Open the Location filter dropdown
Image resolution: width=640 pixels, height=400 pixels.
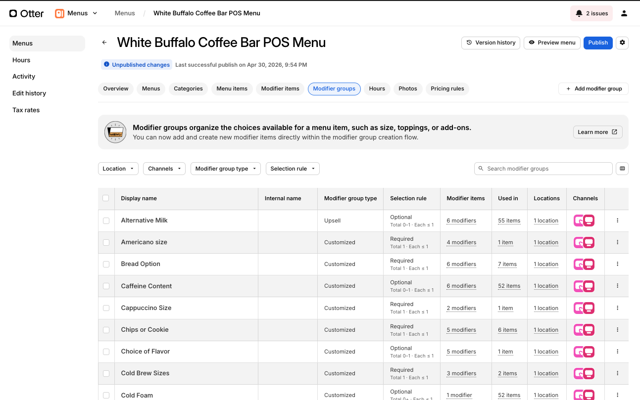click(x=118, y=169)
